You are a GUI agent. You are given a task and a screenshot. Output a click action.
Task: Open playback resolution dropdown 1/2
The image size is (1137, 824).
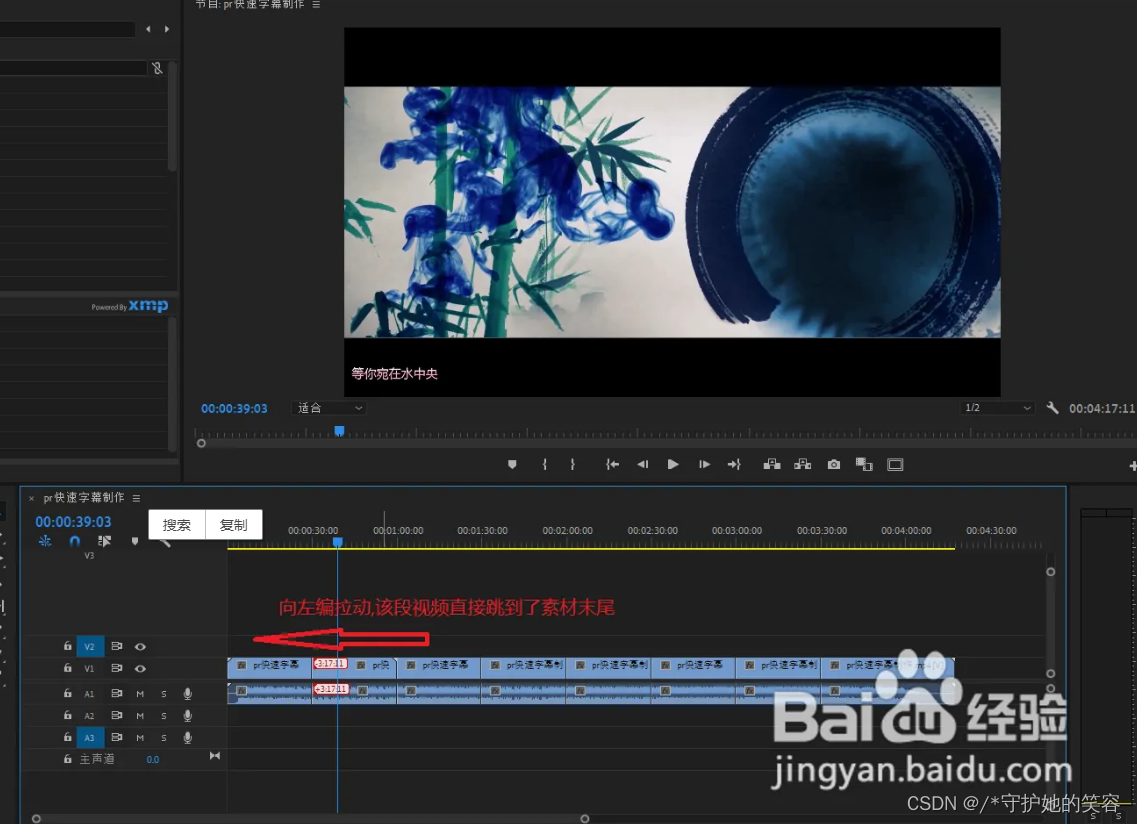(x=998, y=408)
